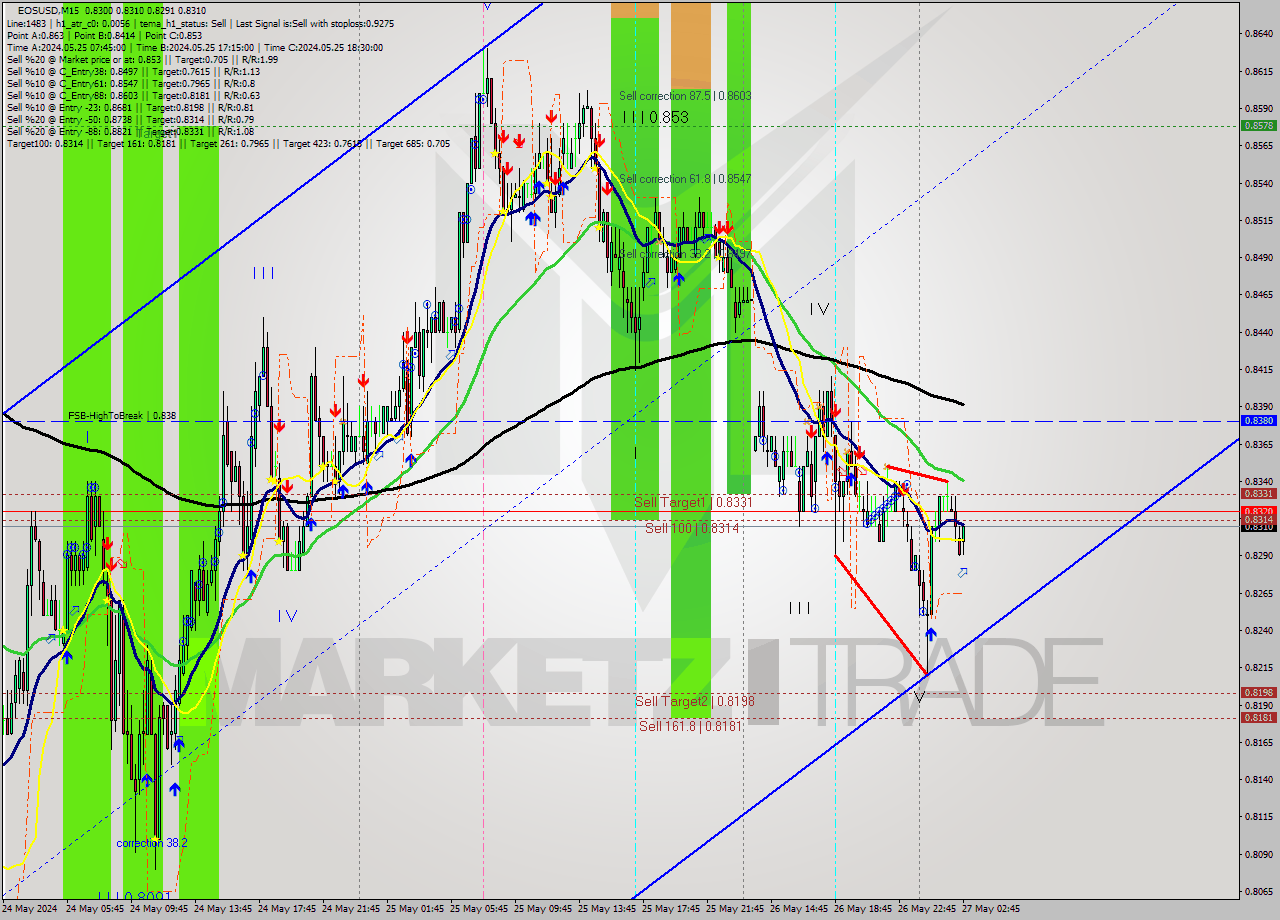Screen dimensions: 1280x920
Task: Click the '25 May 05:45' time label
Action: 479,909
